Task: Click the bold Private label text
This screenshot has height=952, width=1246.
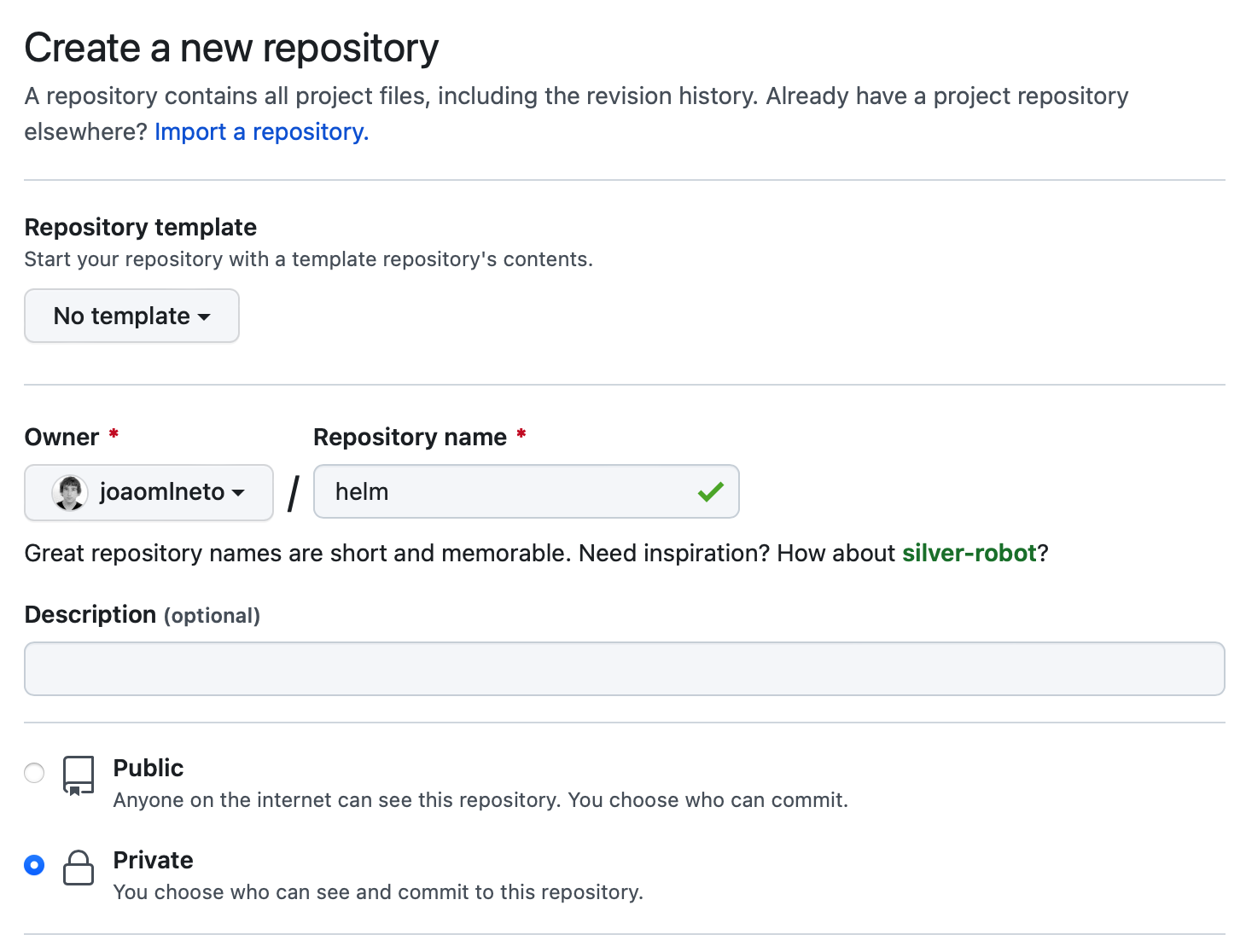Action: pyautogui.click(x=154, y=860)
